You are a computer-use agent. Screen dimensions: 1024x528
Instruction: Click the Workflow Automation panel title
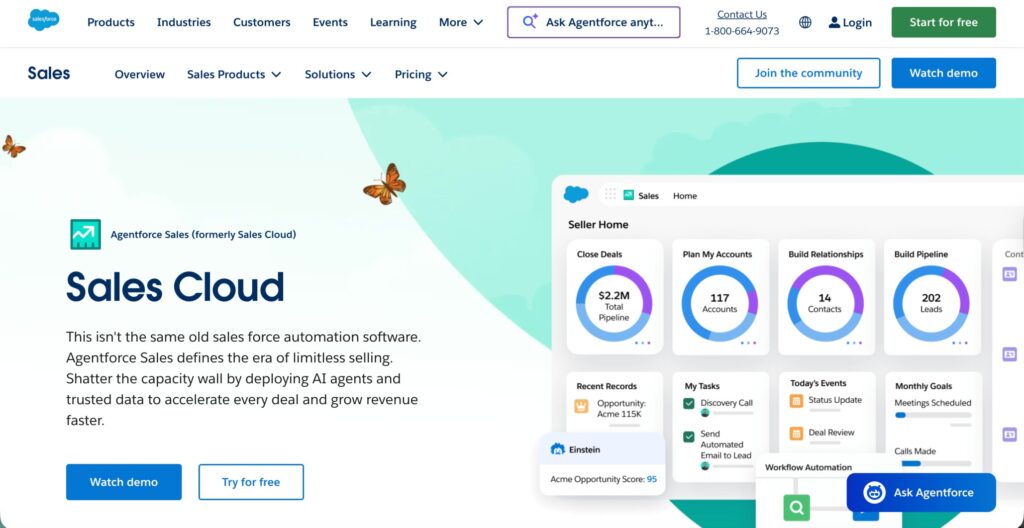point(808,467)
